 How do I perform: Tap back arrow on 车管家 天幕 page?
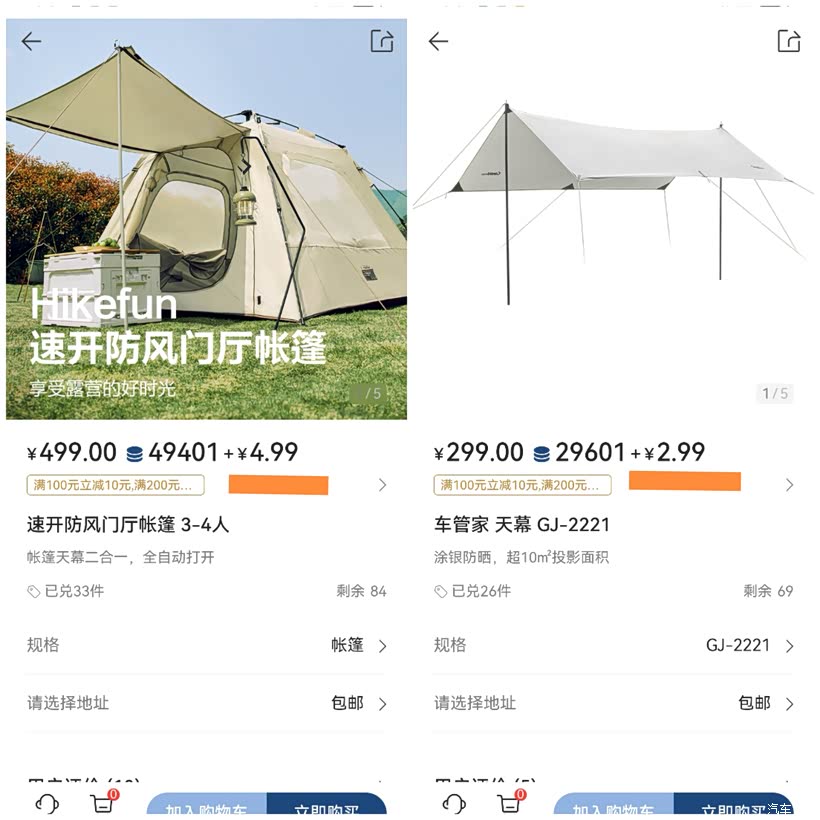click(x=438, y=41)
